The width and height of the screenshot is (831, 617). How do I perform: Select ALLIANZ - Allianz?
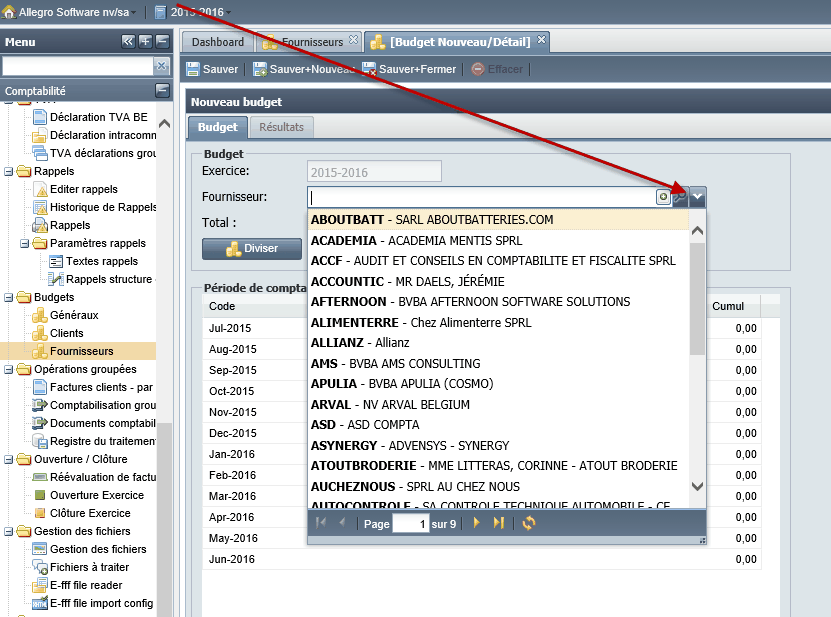pyautogui.click(x=498, y=342)
